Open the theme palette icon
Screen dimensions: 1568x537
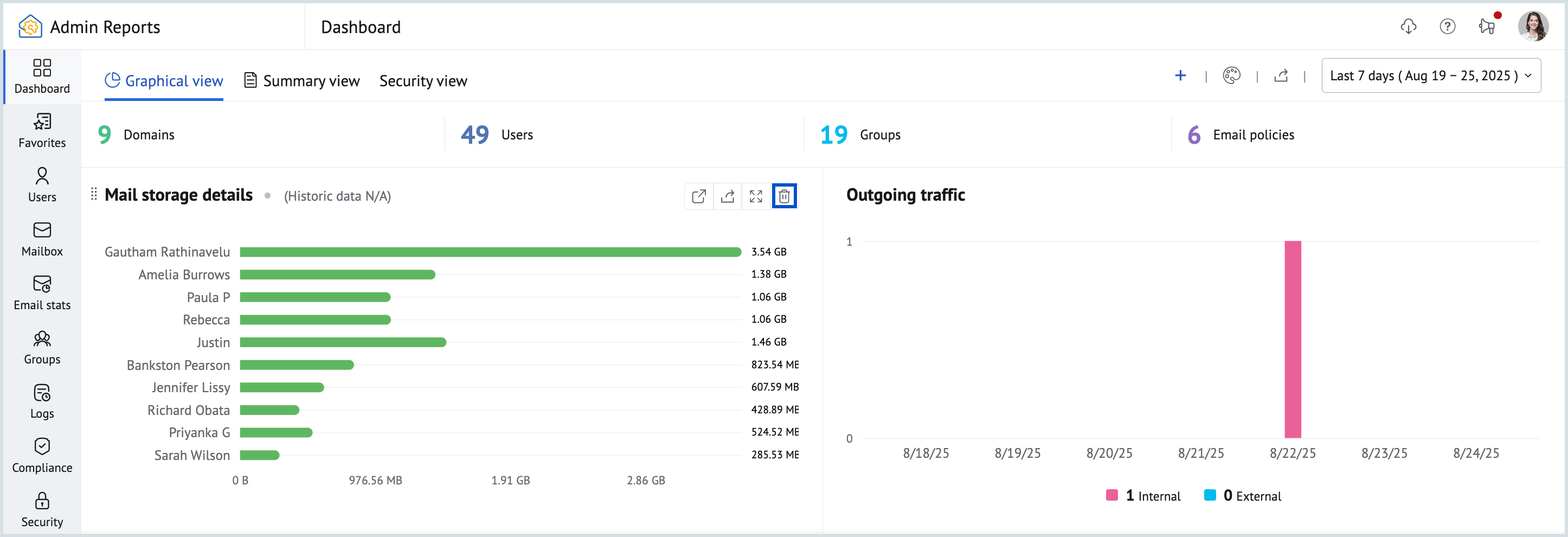coord(1231,75)
